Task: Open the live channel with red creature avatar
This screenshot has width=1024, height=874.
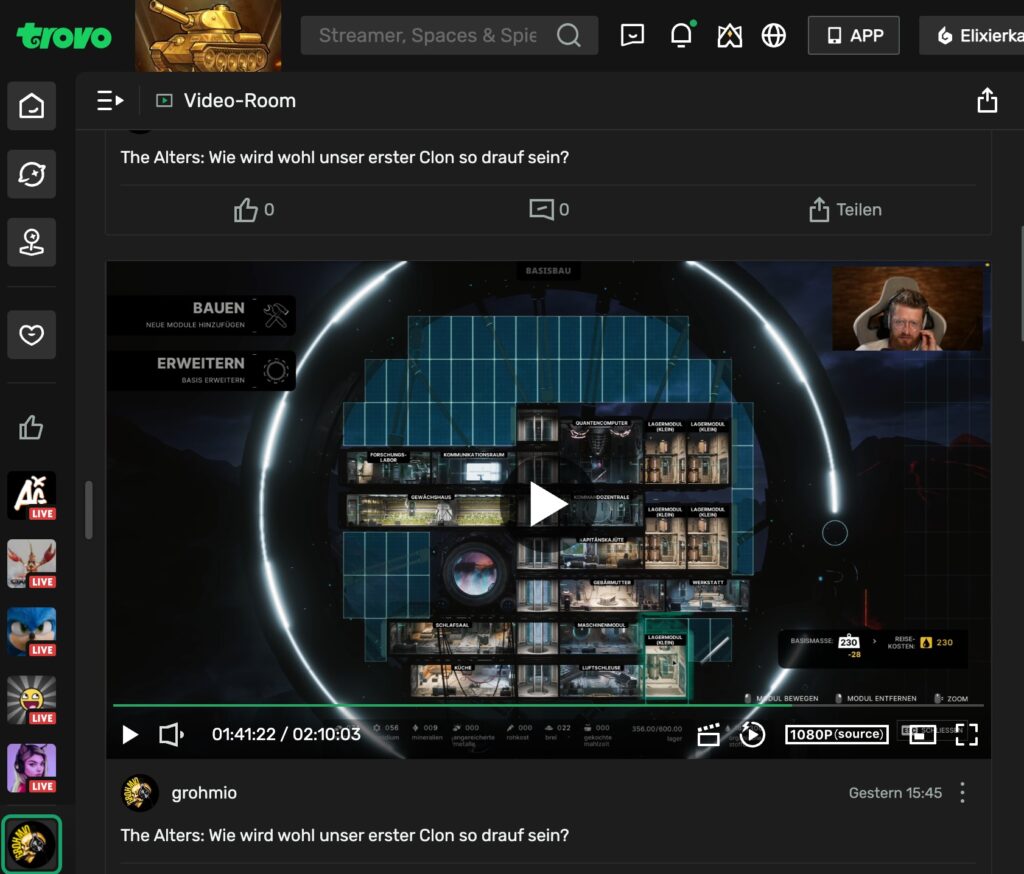Action: (31, 564)
